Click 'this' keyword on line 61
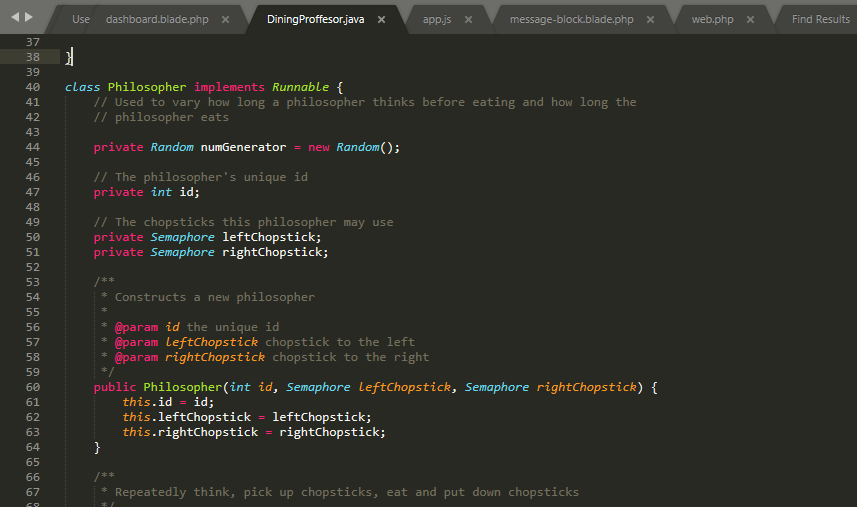 pyautogui.click(x=136, y=402)
